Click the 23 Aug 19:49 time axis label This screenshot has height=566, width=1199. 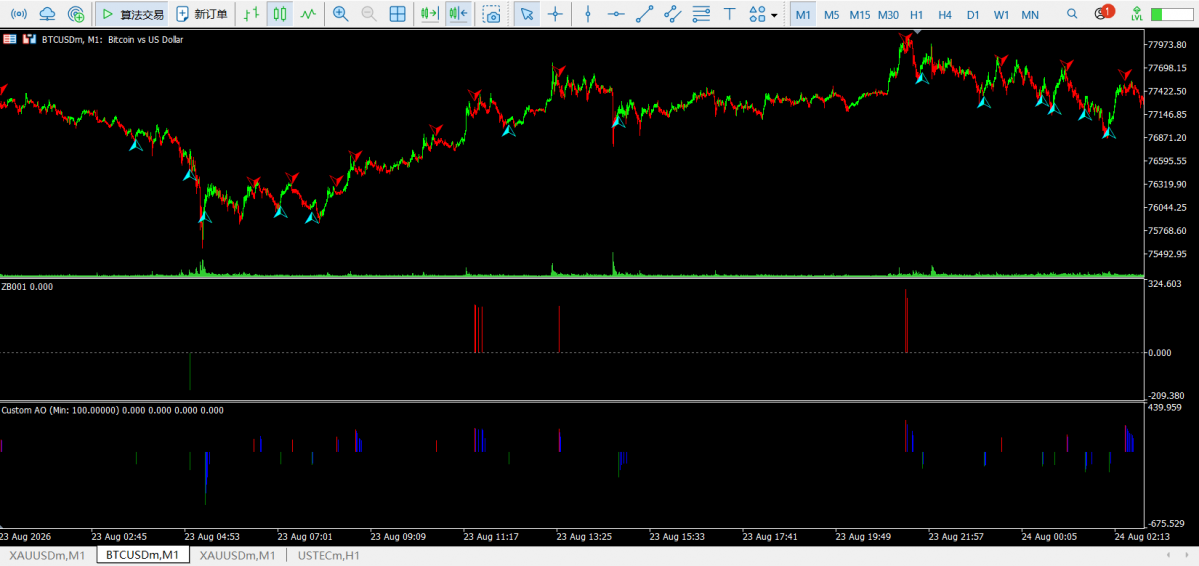coord(863,537)
